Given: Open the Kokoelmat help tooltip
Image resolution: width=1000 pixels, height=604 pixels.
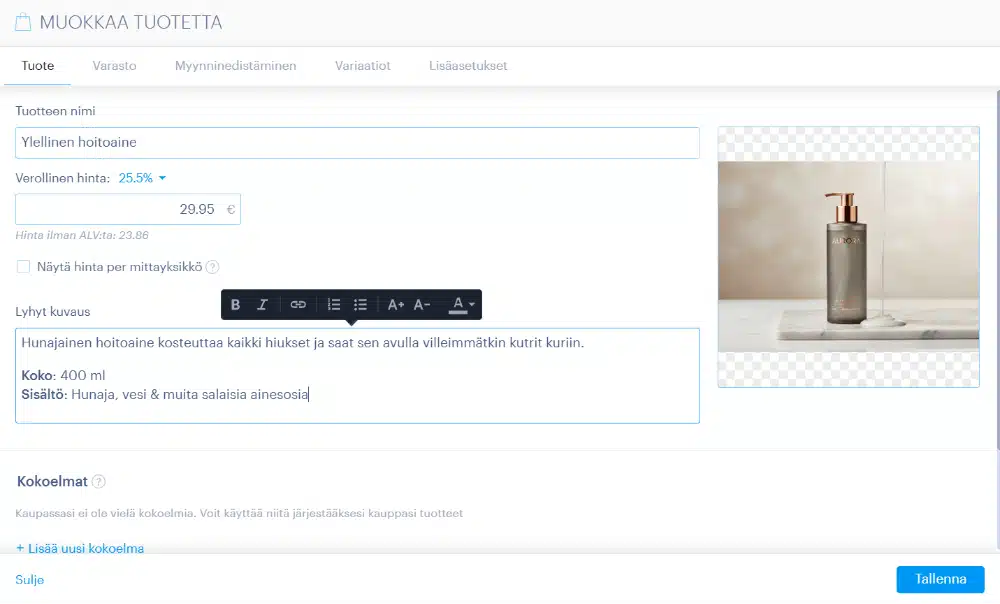Looking at the screenshot, I should point(99,481).
